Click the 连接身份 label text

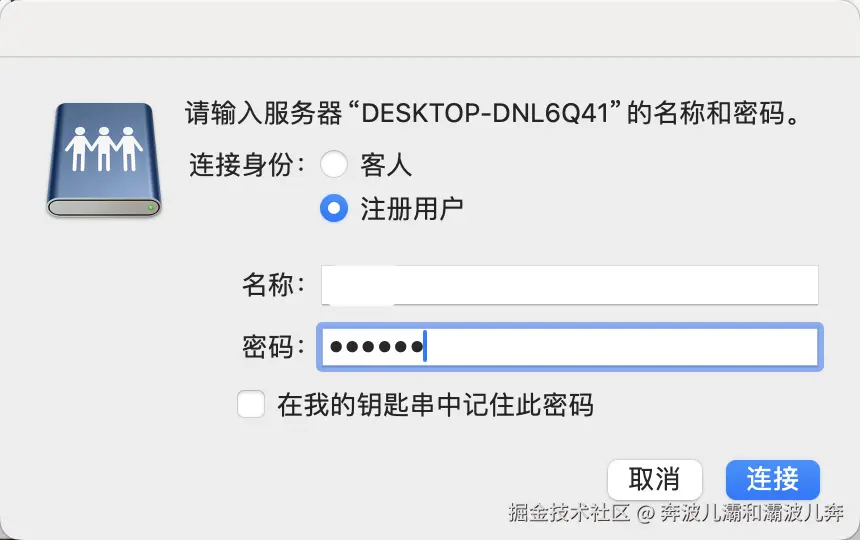[x=246, y=164]
